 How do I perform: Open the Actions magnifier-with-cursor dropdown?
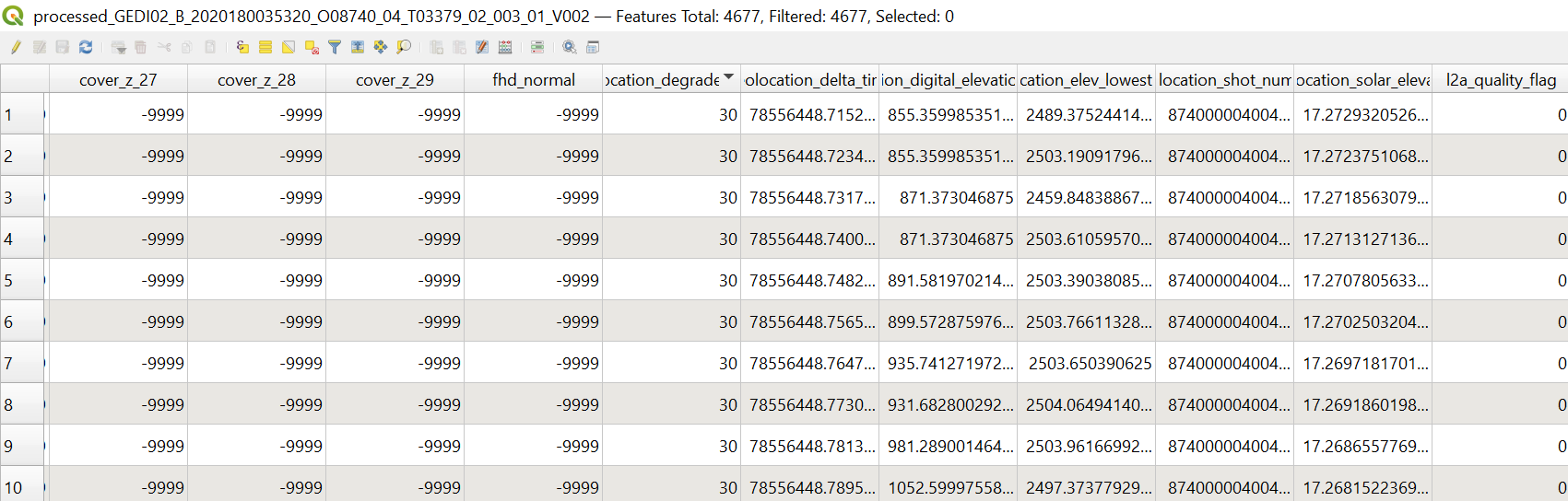[570, 47]
